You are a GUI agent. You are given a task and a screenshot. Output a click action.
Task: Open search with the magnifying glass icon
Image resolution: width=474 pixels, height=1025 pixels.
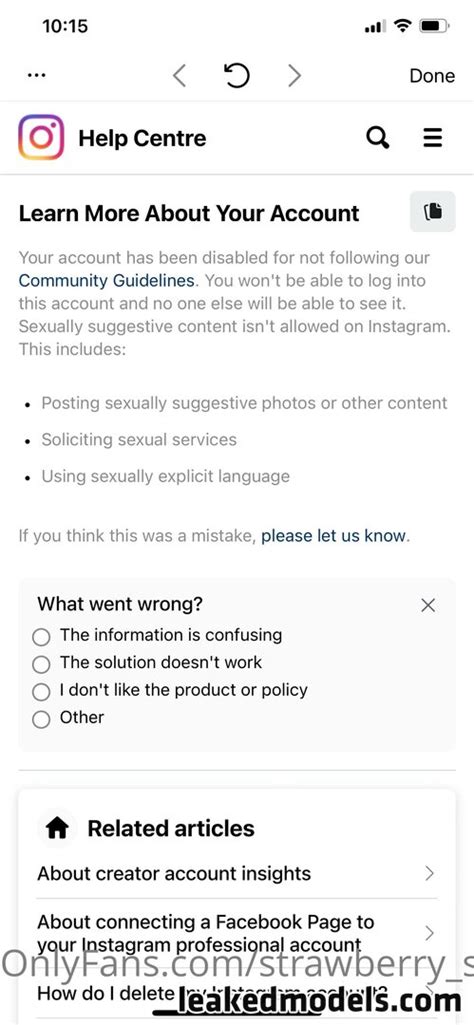tap(378, 138)
